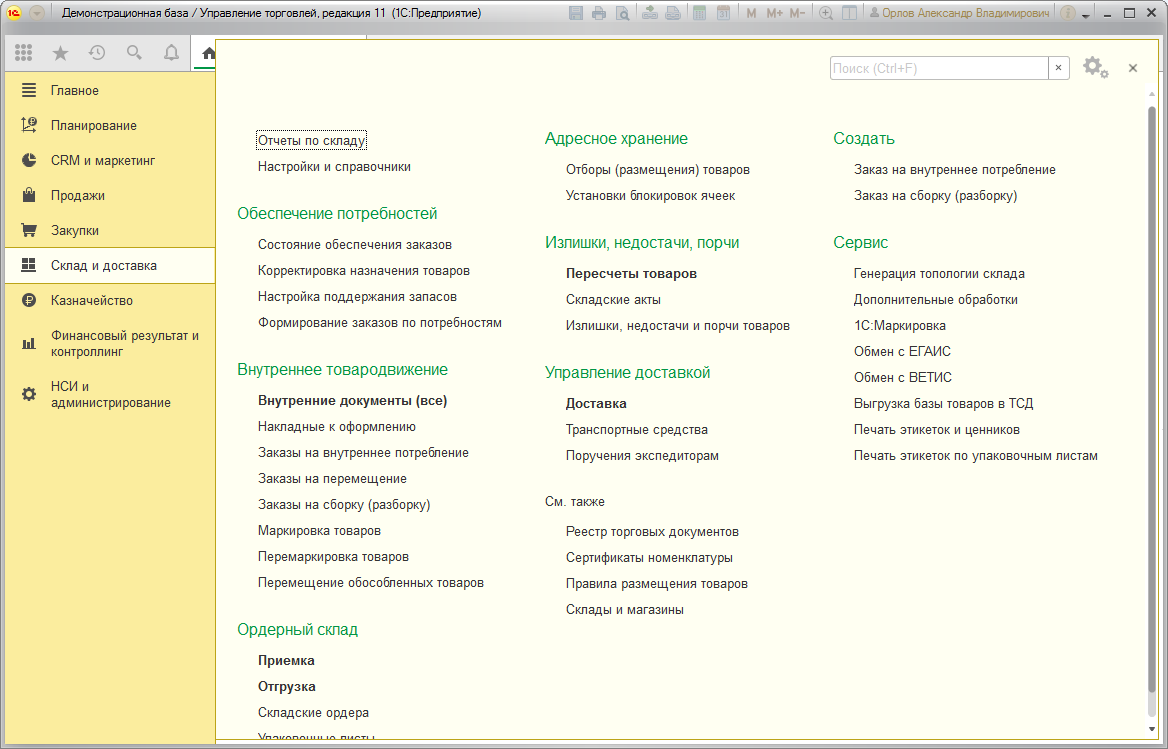Viewport: 1168px width, 749px height.
Task: Open the CRM и маркетинг section
Action: tap(110, 160)
